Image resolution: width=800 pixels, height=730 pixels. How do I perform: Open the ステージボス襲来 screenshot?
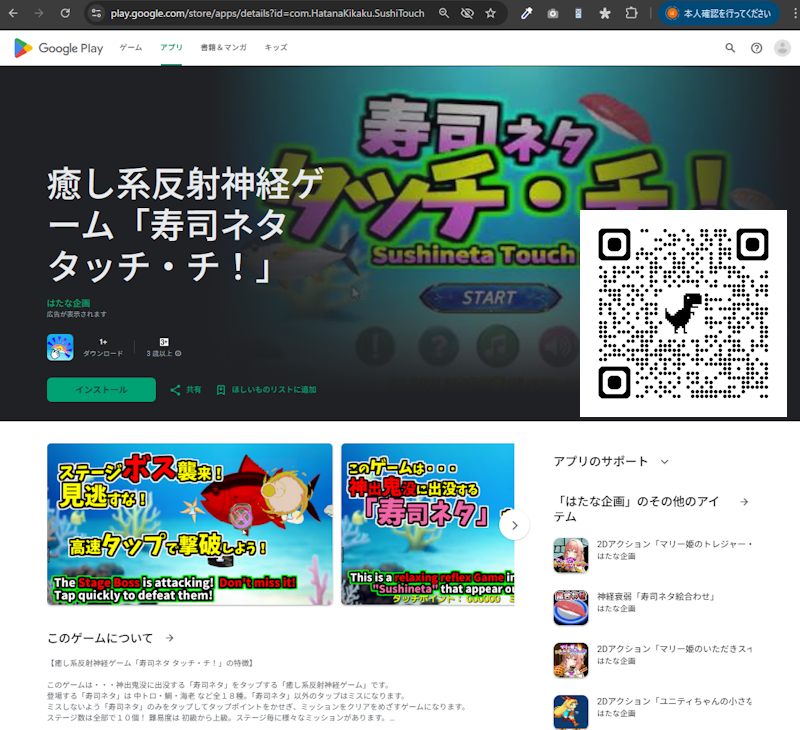pyautogui.click(x=190, y=524)
